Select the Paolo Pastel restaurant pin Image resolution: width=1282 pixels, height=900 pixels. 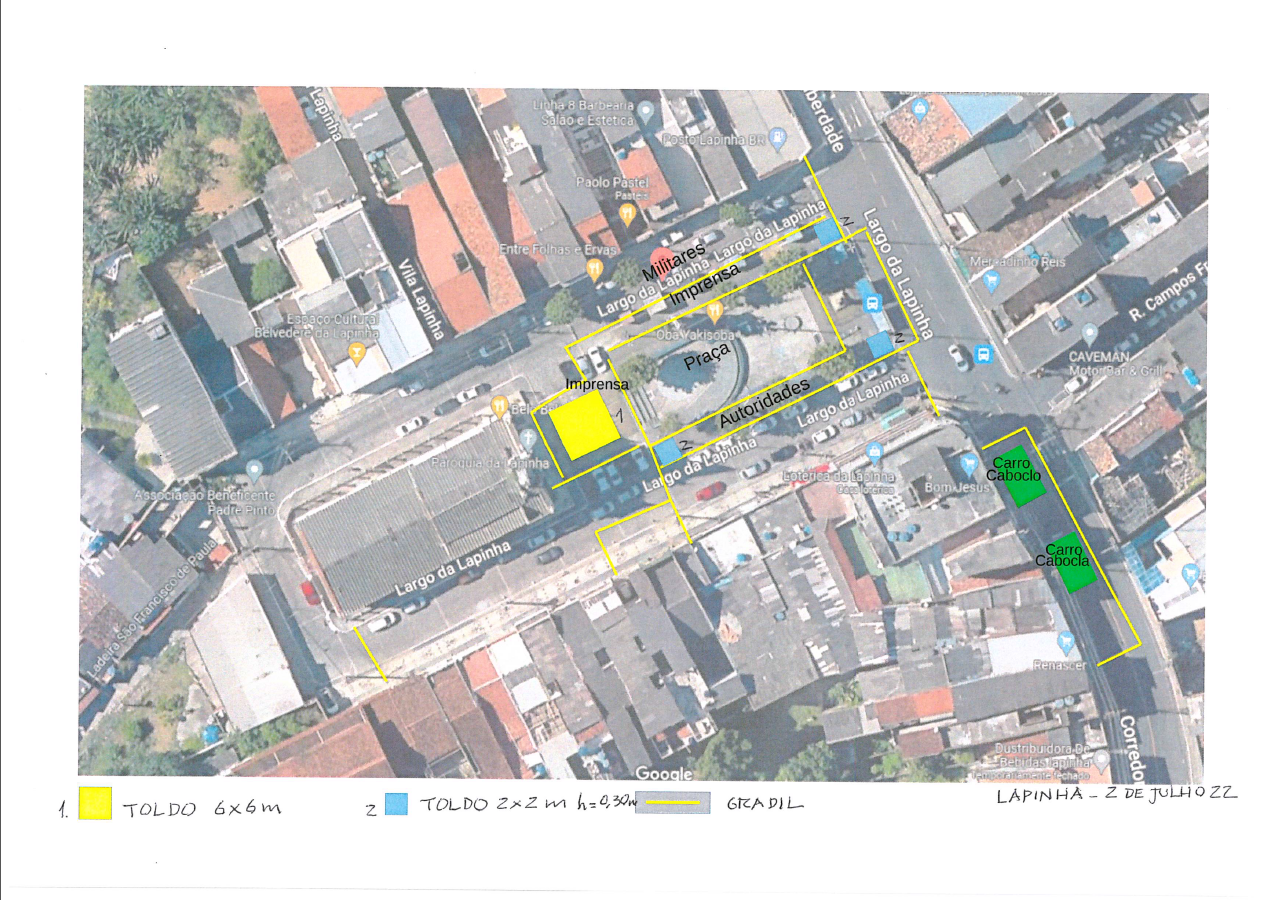click(627, 213)
